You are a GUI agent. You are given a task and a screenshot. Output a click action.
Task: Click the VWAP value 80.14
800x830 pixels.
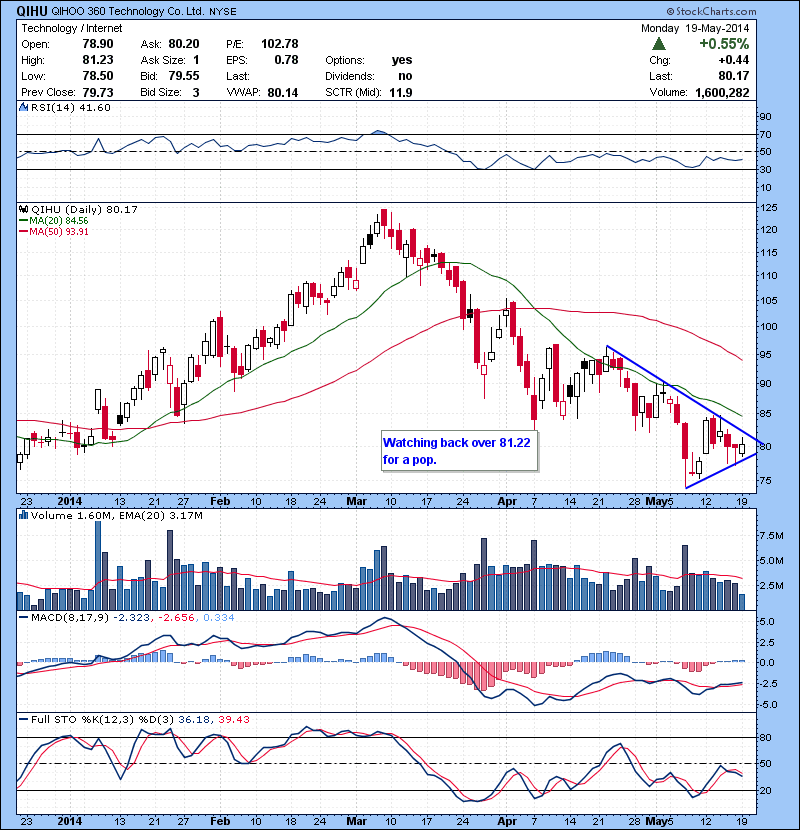283,93
